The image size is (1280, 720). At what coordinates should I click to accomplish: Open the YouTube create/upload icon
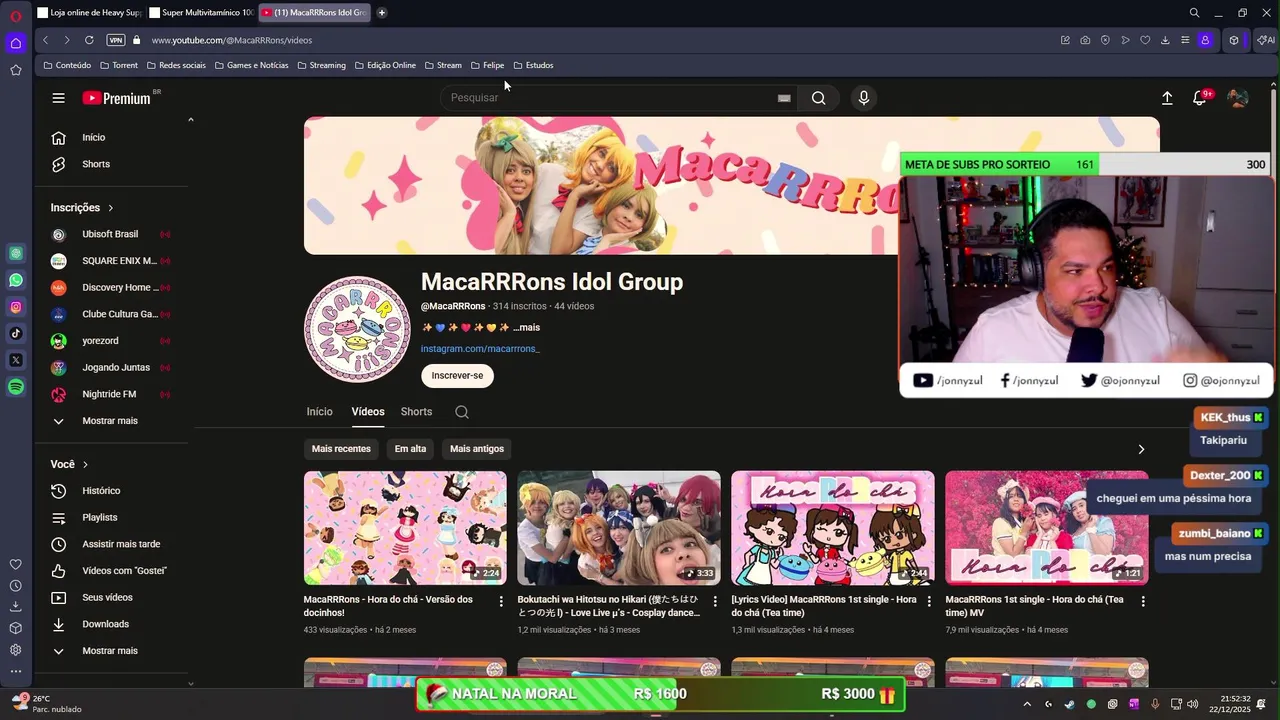[x=1167, y=98]
